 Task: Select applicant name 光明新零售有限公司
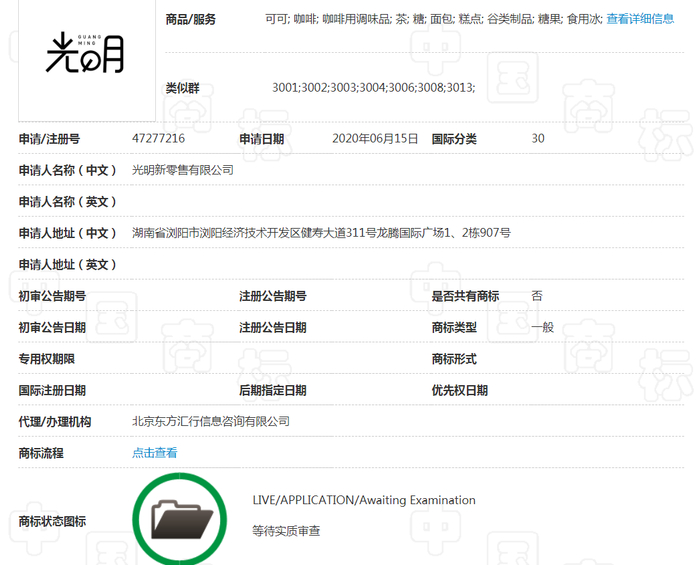(x=183, y=170)
